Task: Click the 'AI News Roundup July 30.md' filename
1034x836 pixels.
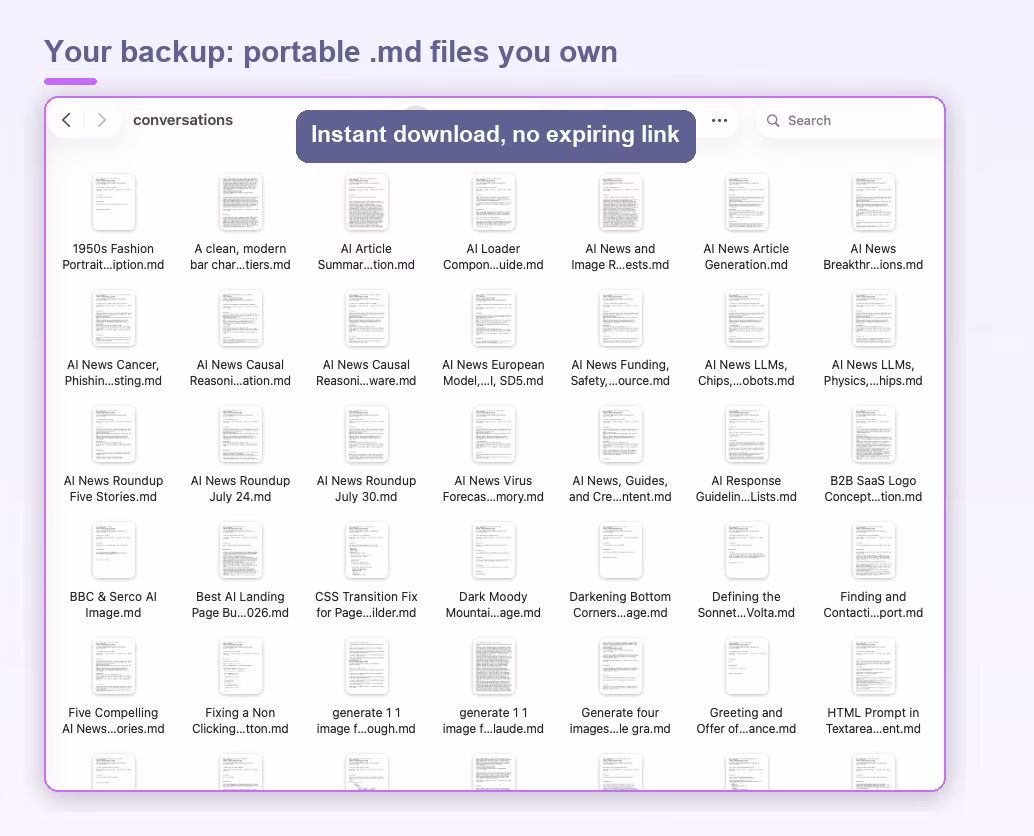Action: [367, 489]
